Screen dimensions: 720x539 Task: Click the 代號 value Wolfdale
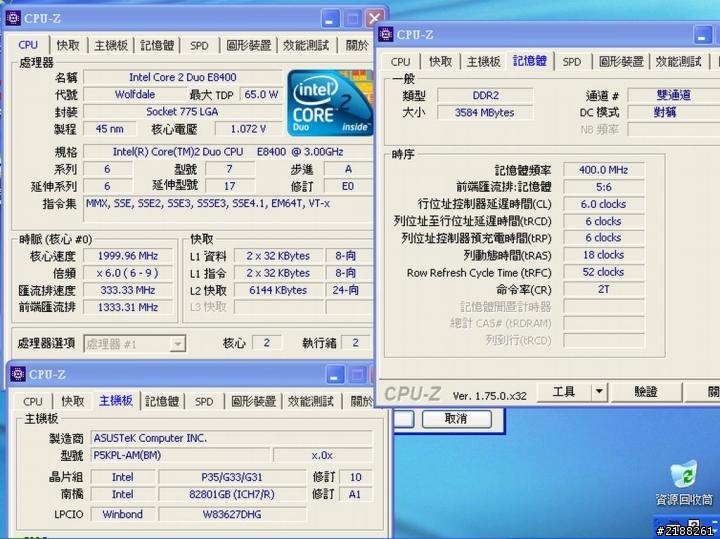click(135, 95)
